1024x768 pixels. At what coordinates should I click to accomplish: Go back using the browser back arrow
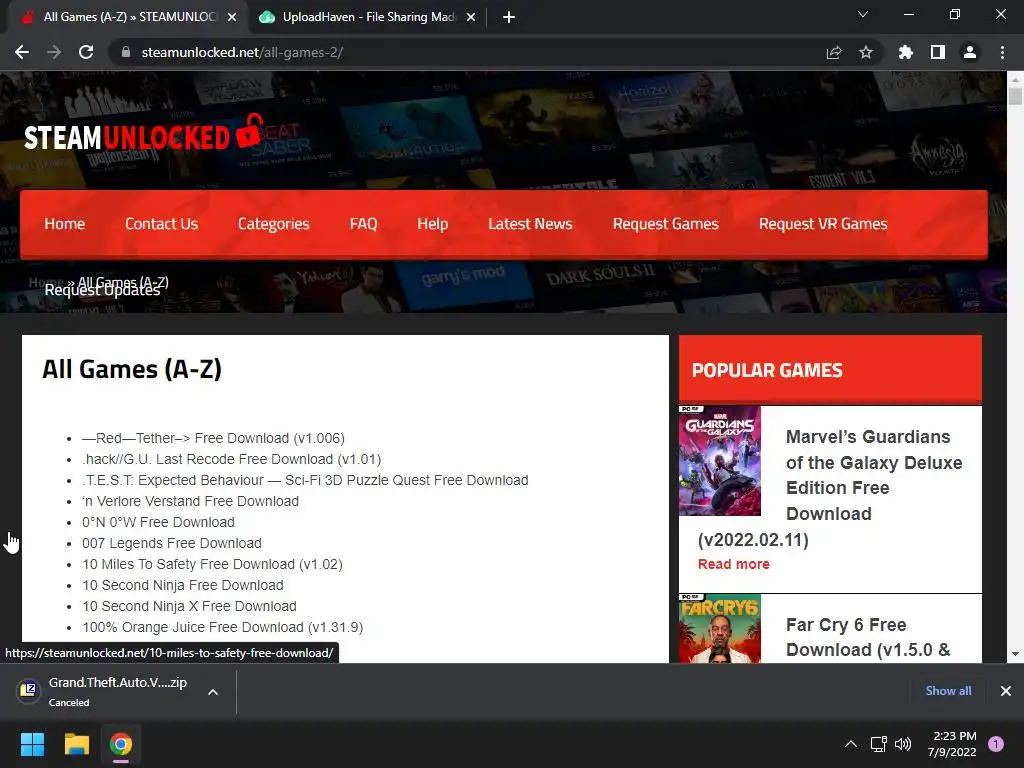(x=22, y=52)
